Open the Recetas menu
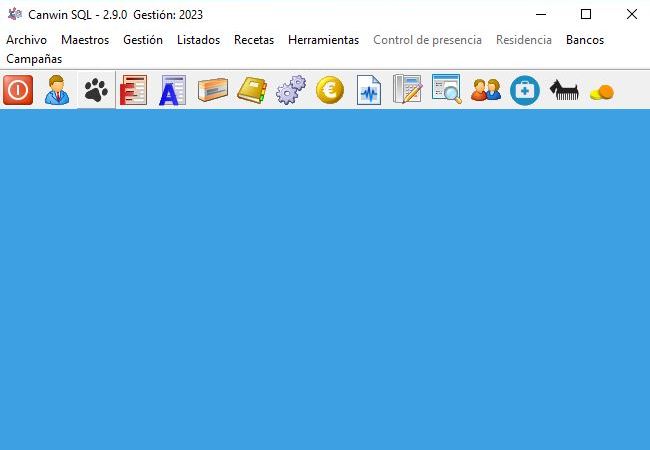Image resolution: width=650 pixels, height=450 pixels. coord(254,40)
